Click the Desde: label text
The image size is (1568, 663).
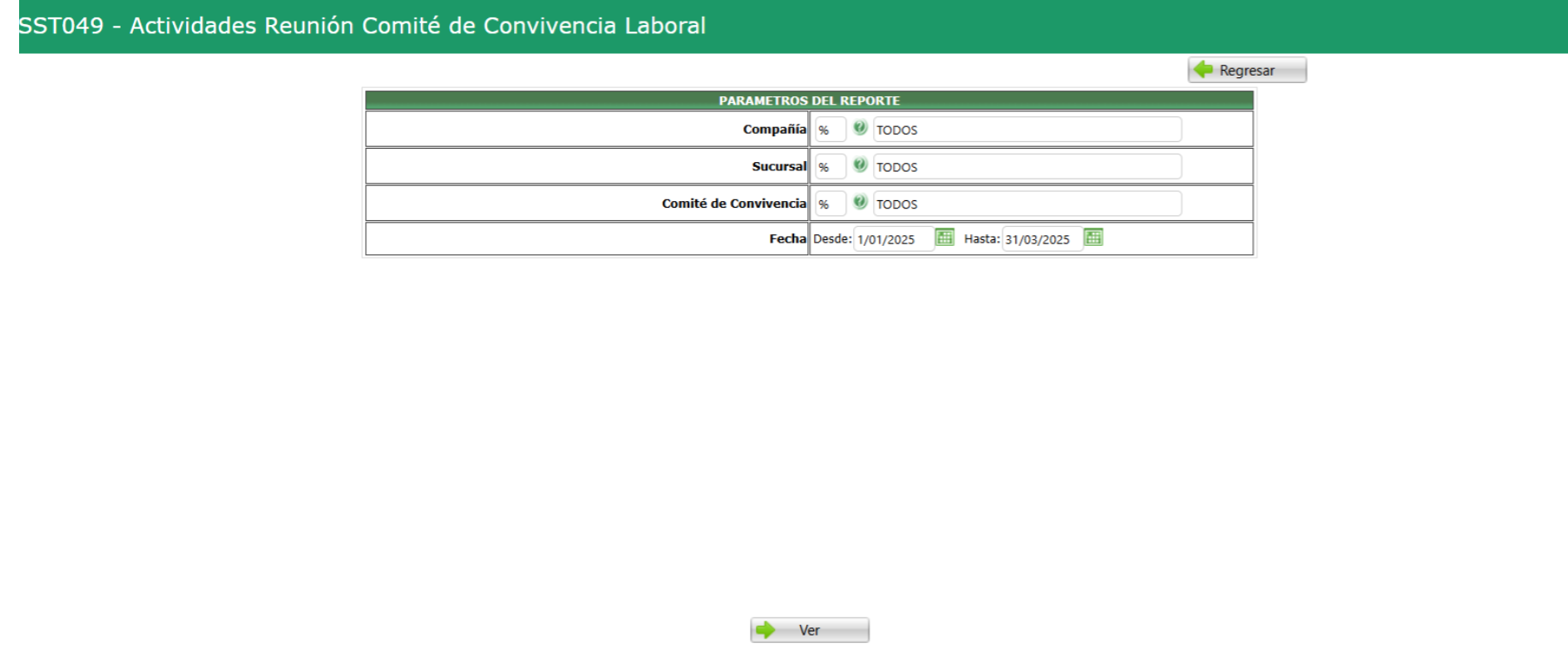pos(832,239)
